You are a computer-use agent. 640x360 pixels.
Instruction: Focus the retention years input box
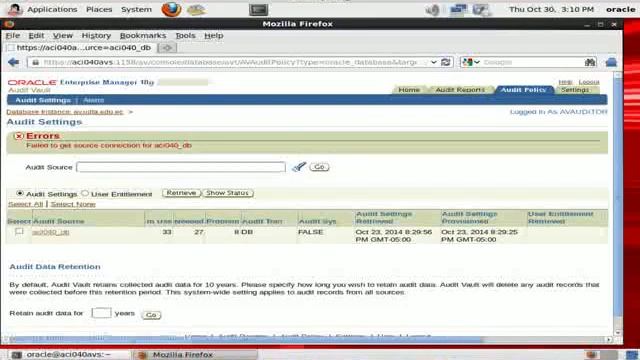coord(101,313)
